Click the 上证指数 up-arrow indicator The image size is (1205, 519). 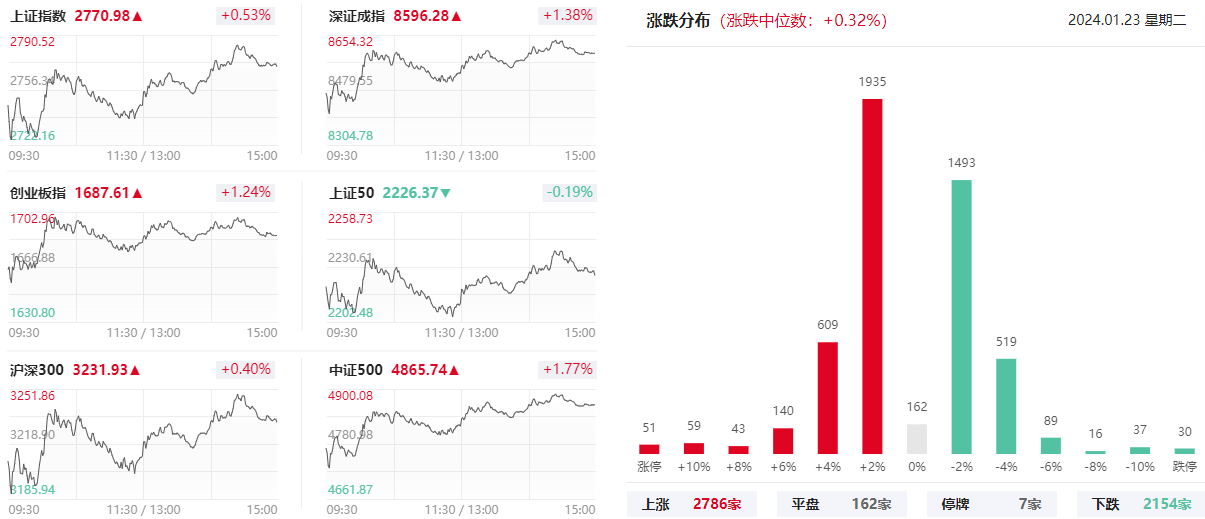[138, 16]
